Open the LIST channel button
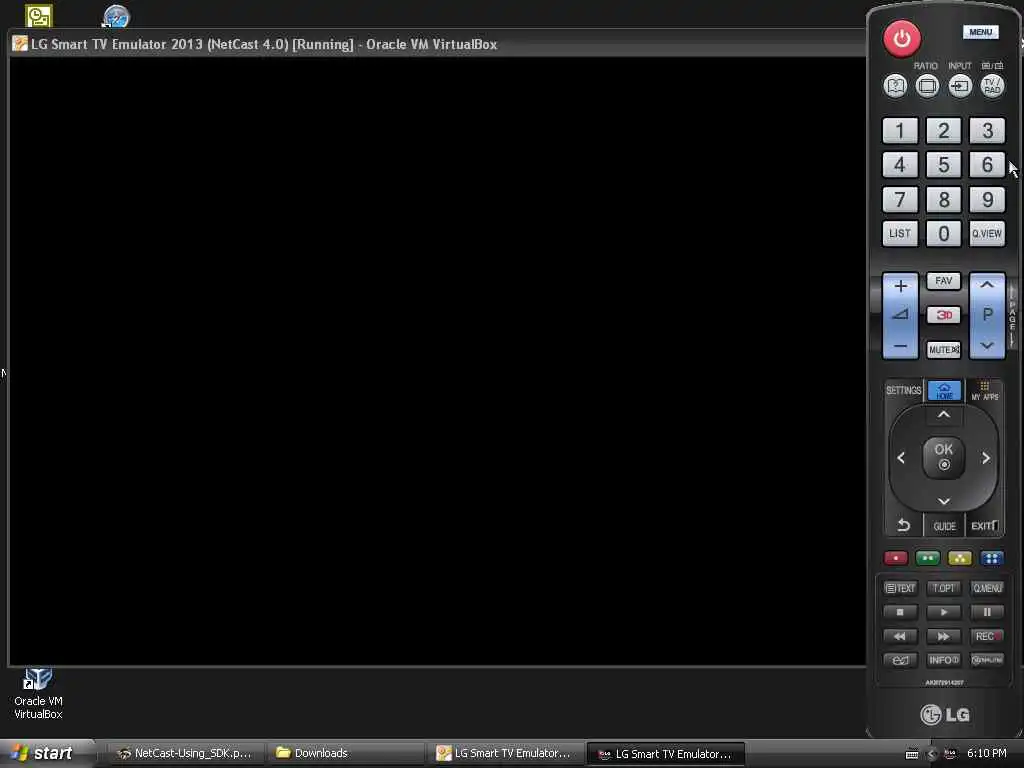The image size is (1024, 768). [x=900, y=234]
